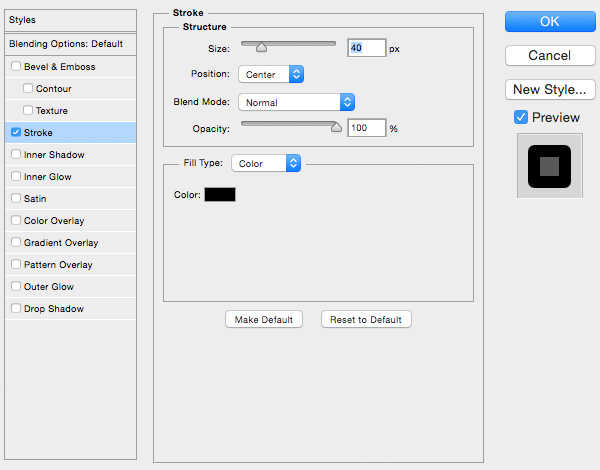Select the Inner Shadow label in the list
Image resolution: width=600 pixels, height=470 pixels.
[54, 155]
